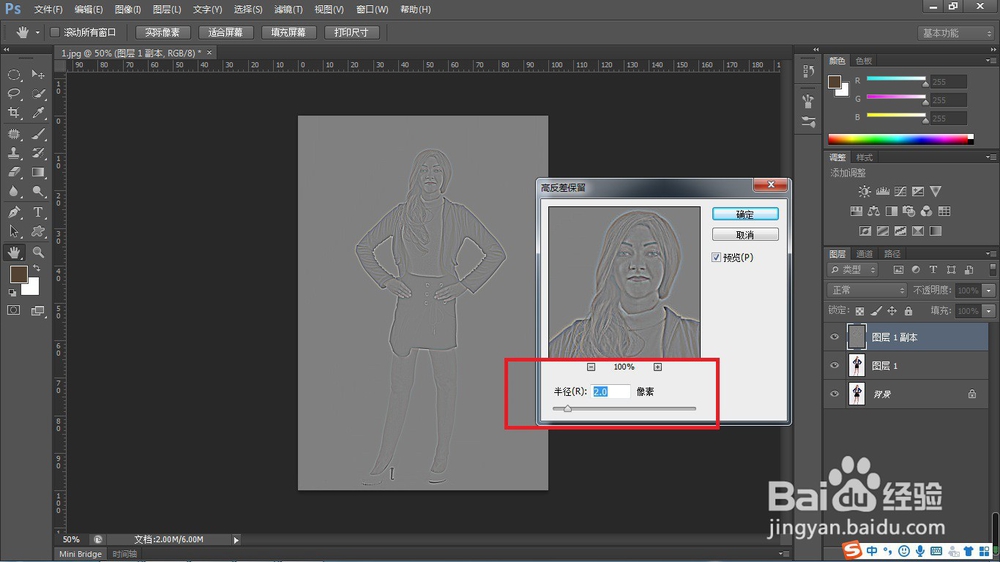Open the 图像(I) menu
1000x562 pixels.
(x=128, y=10)
